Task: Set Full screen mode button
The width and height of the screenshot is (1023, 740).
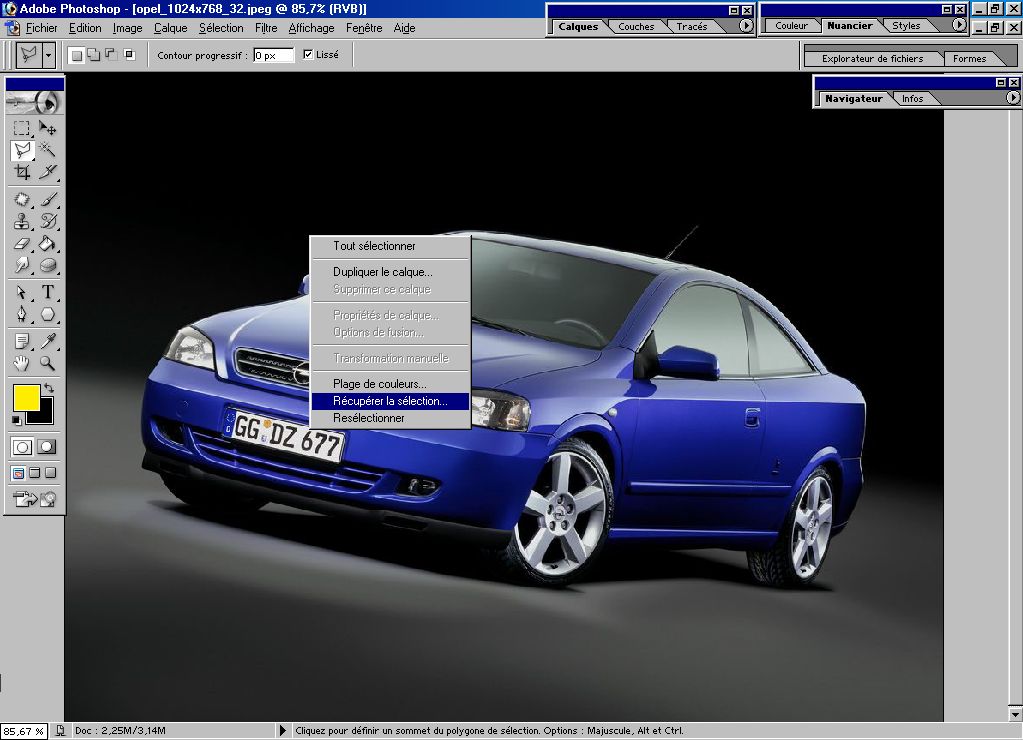Action: pos(50,473)
